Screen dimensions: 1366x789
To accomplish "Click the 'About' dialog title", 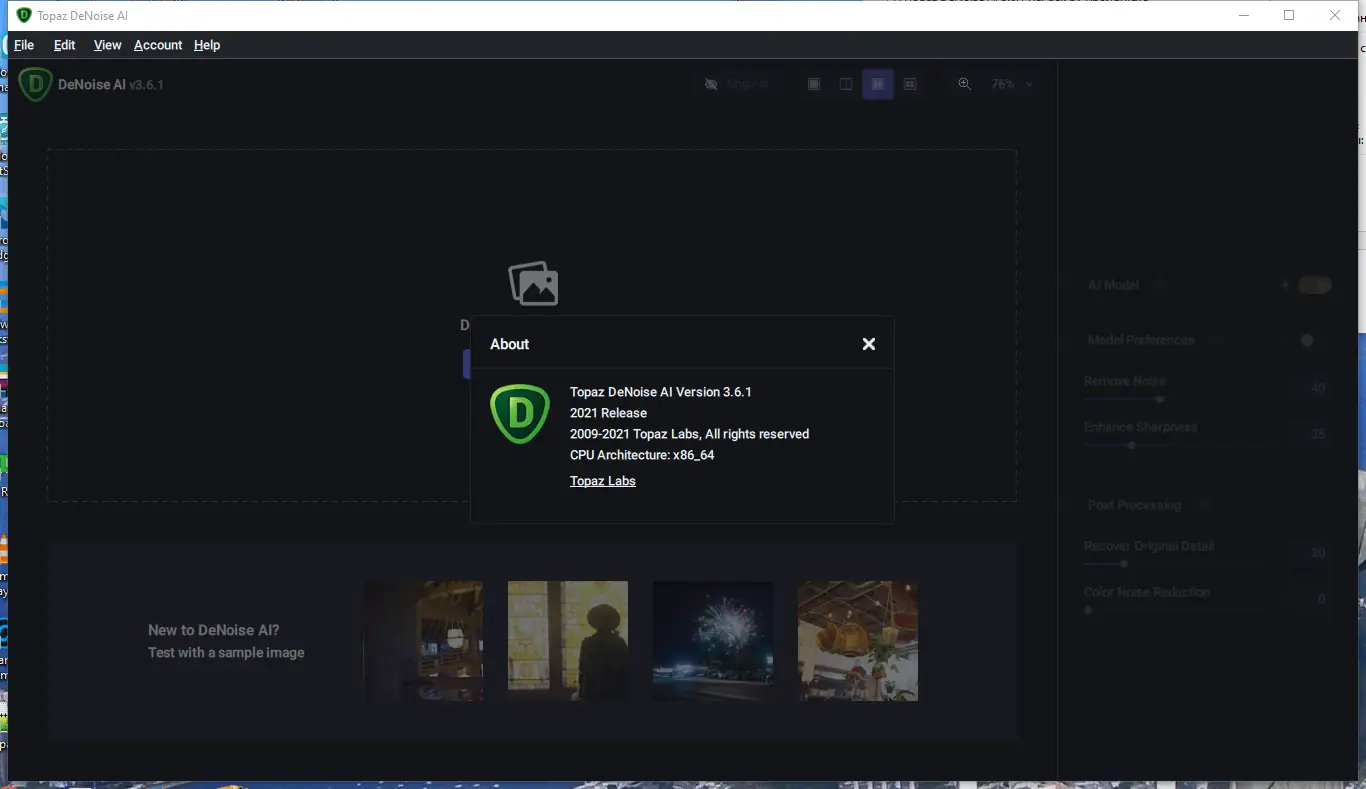I will point(509,344).
